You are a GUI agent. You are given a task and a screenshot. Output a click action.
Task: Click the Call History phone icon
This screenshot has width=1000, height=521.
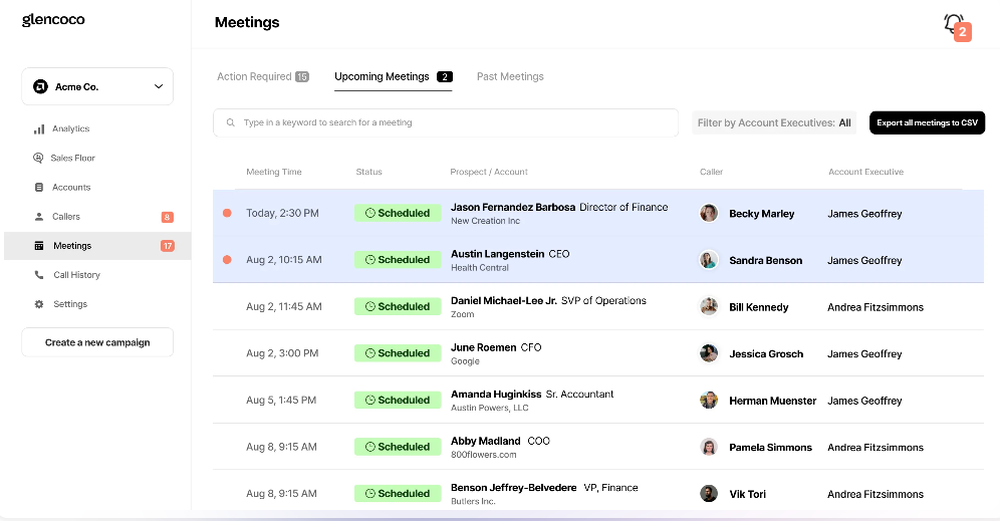pos(39,275)
